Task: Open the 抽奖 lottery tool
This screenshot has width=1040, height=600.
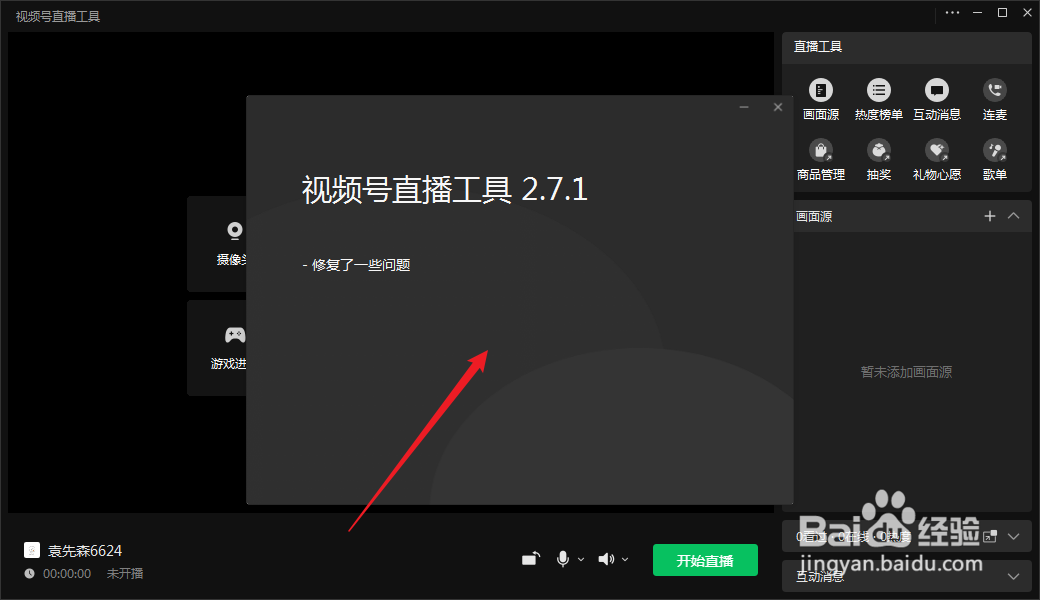Action: 878,150
